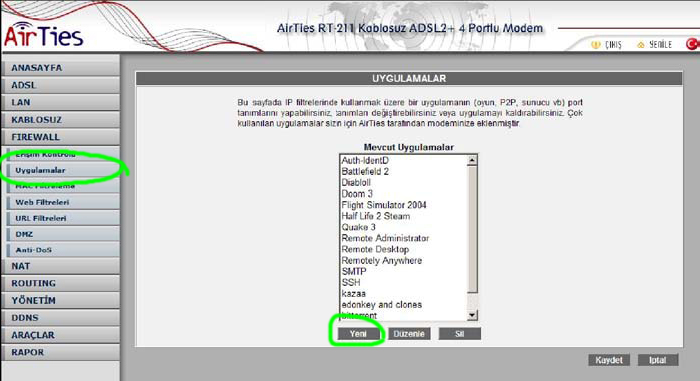This screenshot has height=381, width=700.
Task: Select the Uygulamalar submenu item
Action: (63, 170)
